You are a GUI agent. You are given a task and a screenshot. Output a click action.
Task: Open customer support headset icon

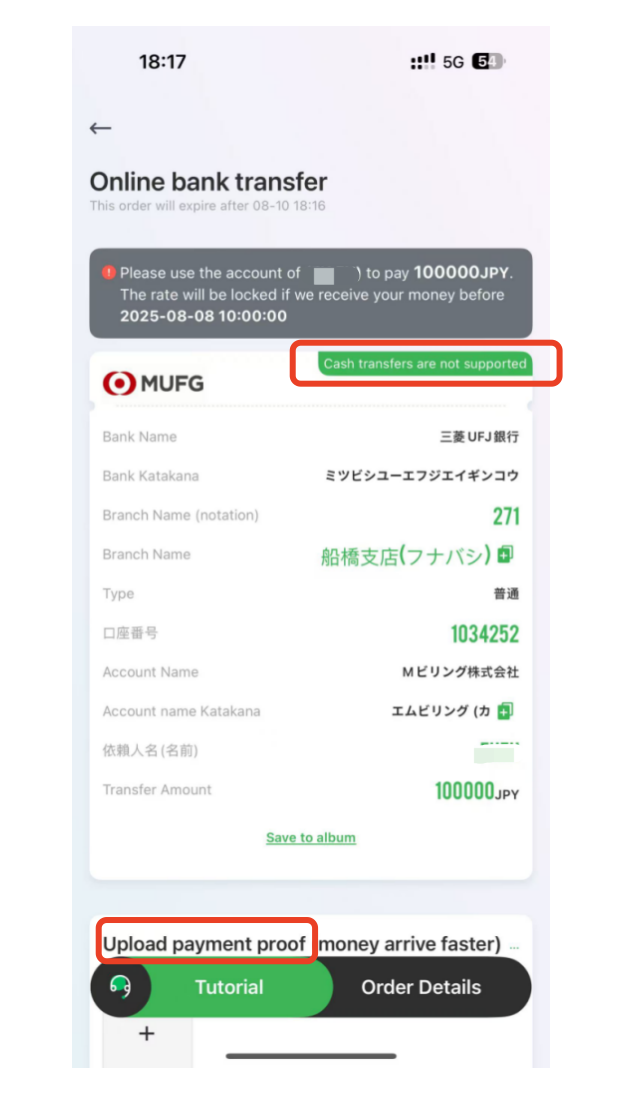(x=120, y=986)
